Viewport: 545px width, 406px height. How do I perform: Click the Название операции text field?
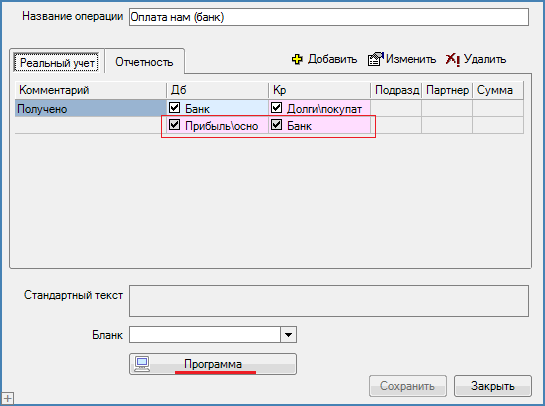[329, 17]
